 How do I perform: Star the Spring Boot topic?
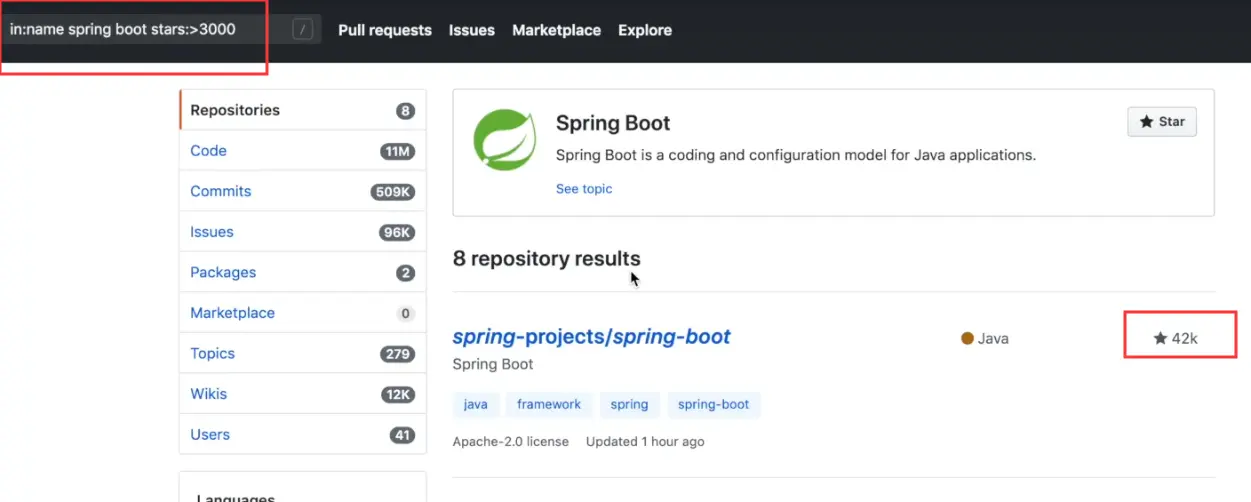click(x=1161, y=122)
